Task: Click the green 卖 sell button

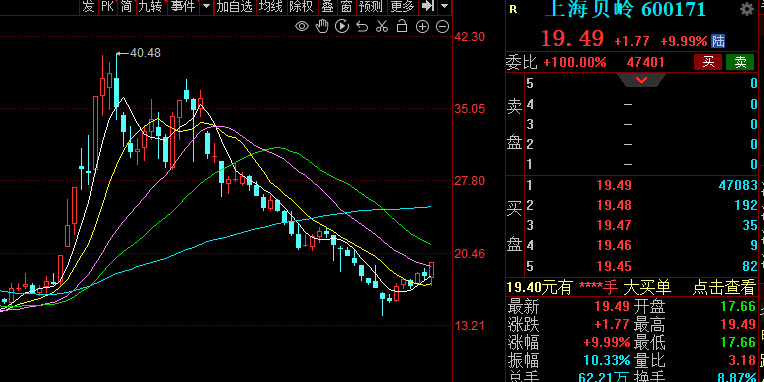Action: 740,62
